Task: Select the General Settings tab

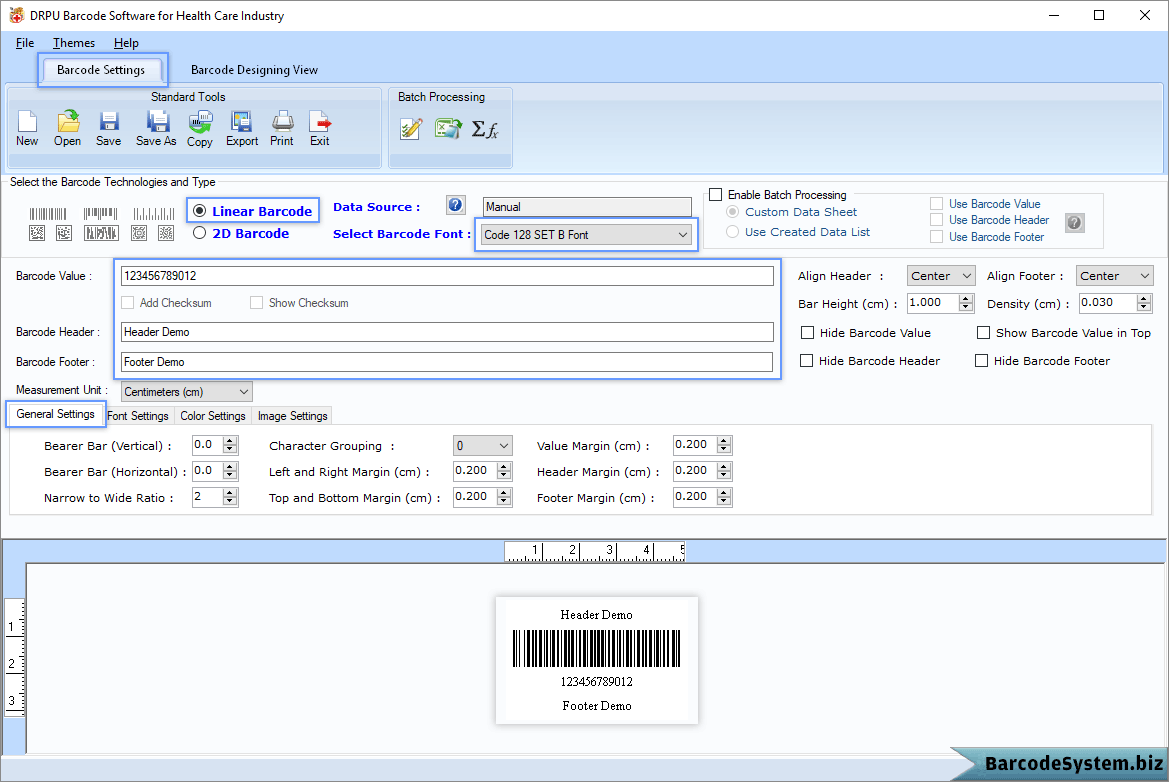Action: click(56, 414)
